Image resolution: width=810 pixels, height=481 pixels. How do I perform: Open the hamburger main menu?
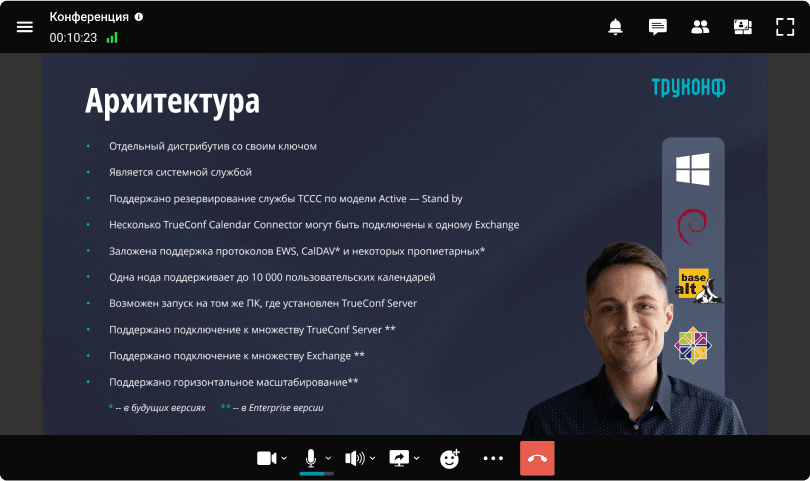tap(25, 27)
